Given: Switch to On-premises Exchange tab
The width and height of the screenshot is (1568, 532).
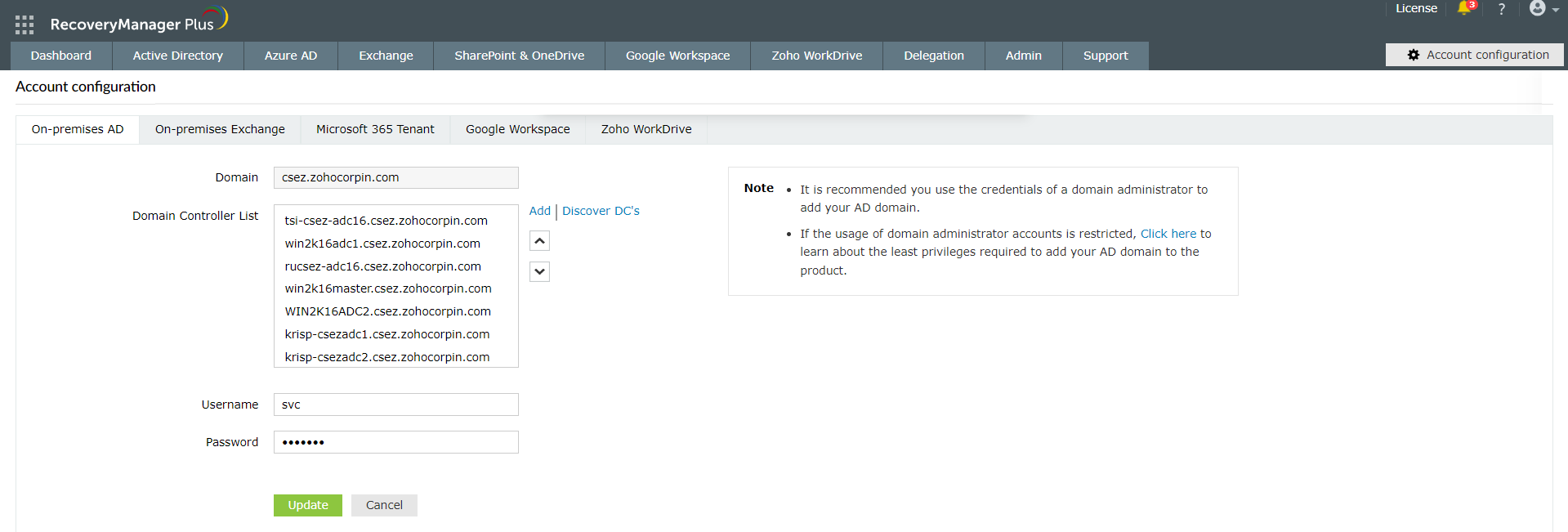Looking at the screenshot, I should pos(220,129).
